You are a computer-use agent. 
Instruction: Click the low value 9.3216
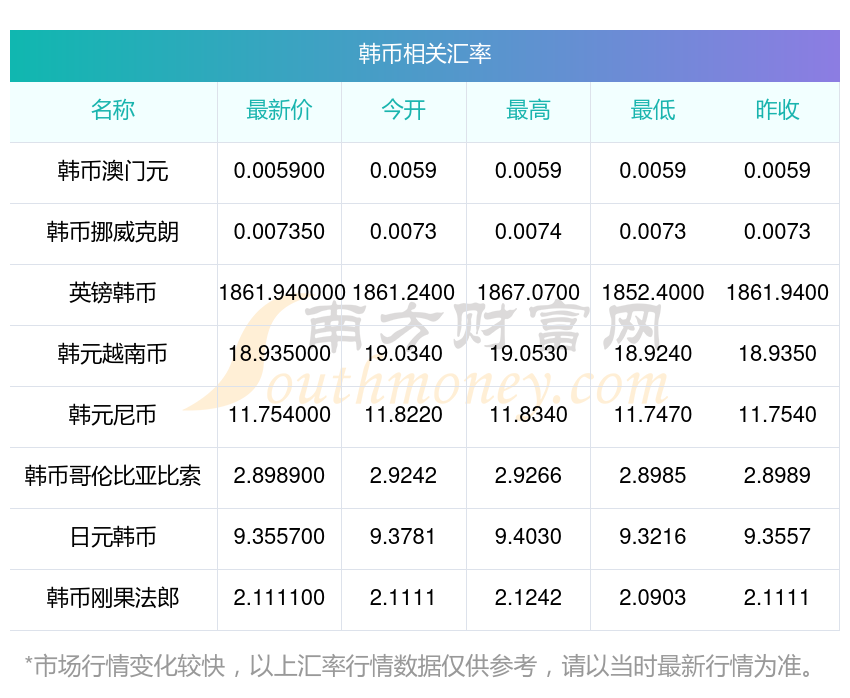coord(653,537)
